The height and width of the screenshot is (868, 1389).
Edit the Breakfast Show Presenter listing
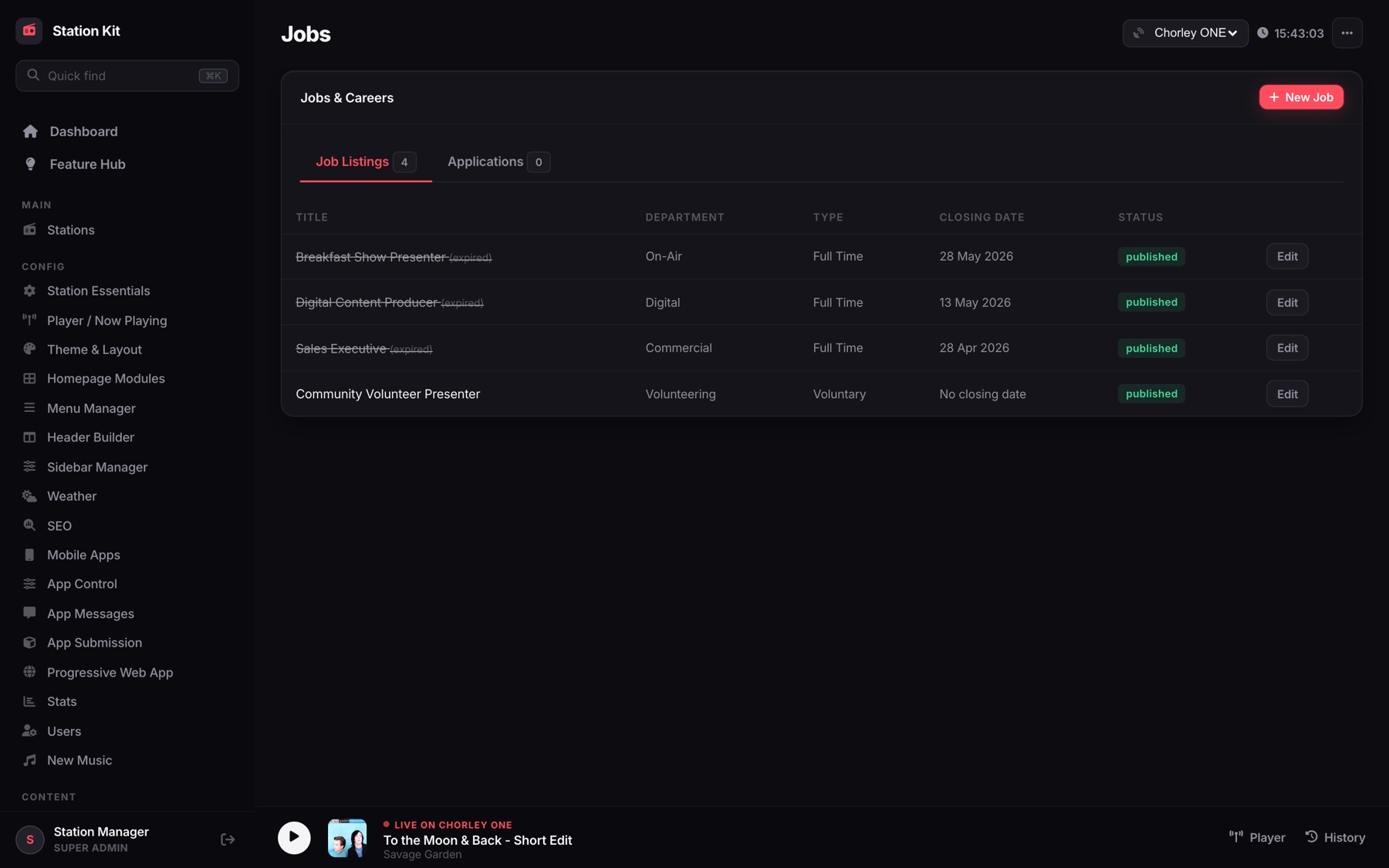pyautogui.click(x=1287, y=256)
